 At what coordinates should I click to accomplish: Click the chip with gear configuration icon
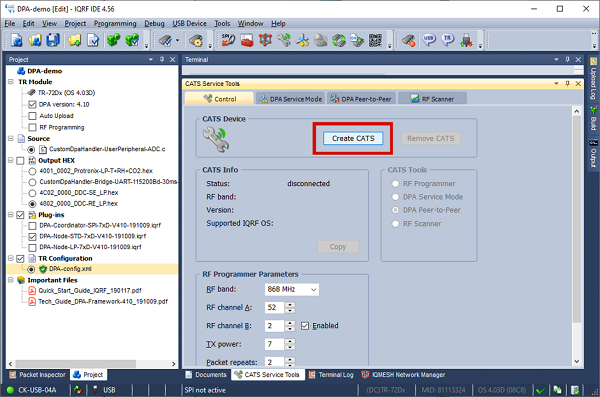196,40
